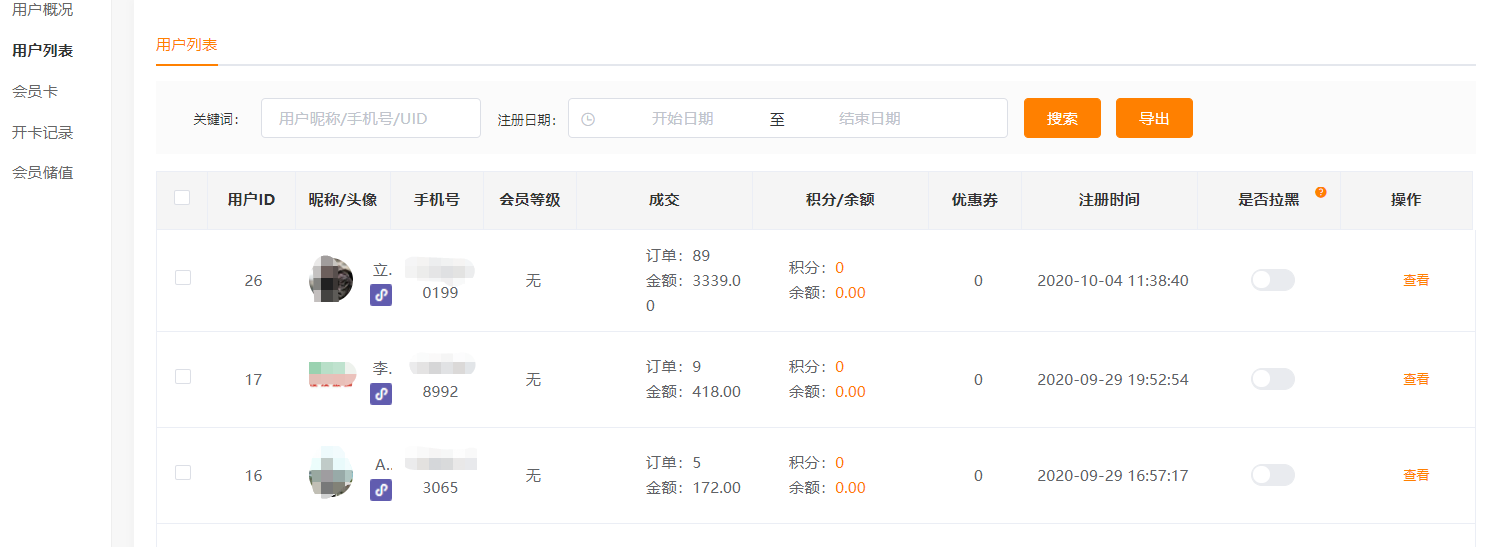Screen dimensions: 1489x547
Task: Turn on the blacklist switch for user 16
Action: point(1272,475)
